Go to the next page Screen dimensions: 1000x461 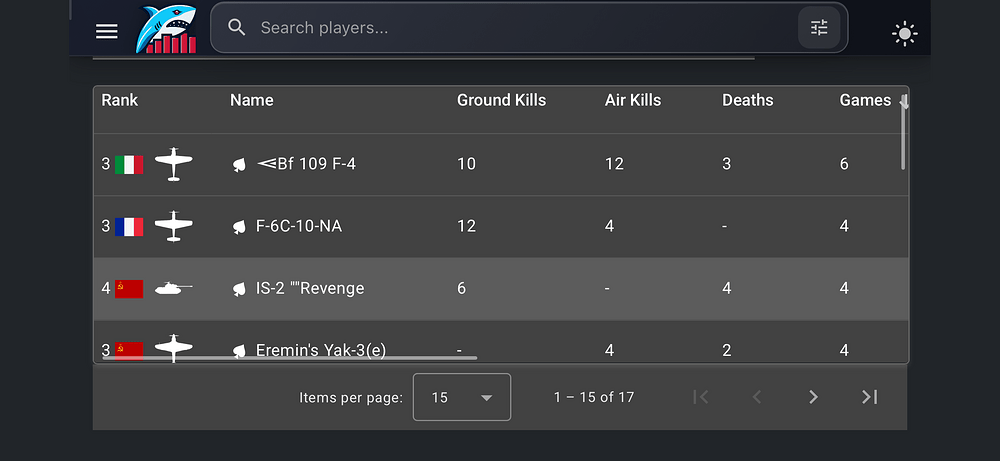point(813,397)
